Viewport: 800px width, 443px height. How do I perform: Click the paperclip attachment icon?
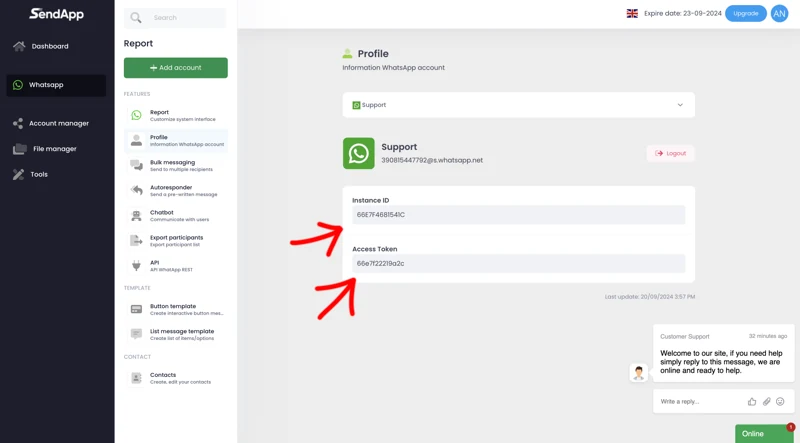pyautogui.click(x=766, y=402)
